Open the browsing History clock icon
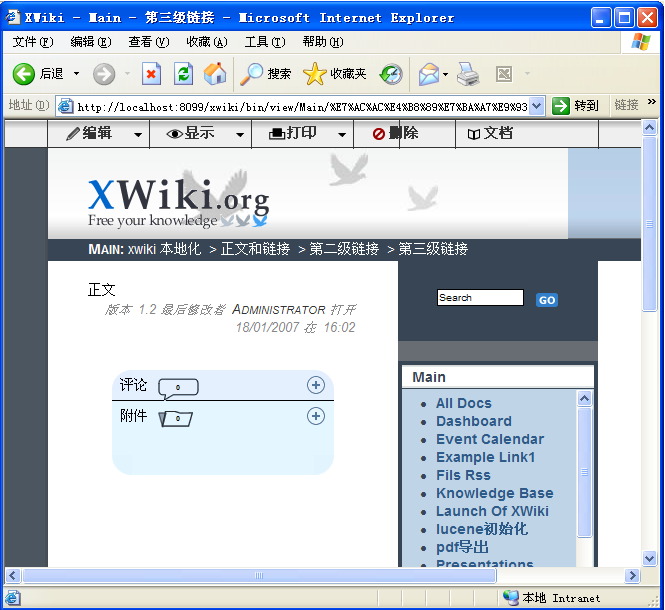Viewport: 665px width, 610px height. tap(391, 74)
